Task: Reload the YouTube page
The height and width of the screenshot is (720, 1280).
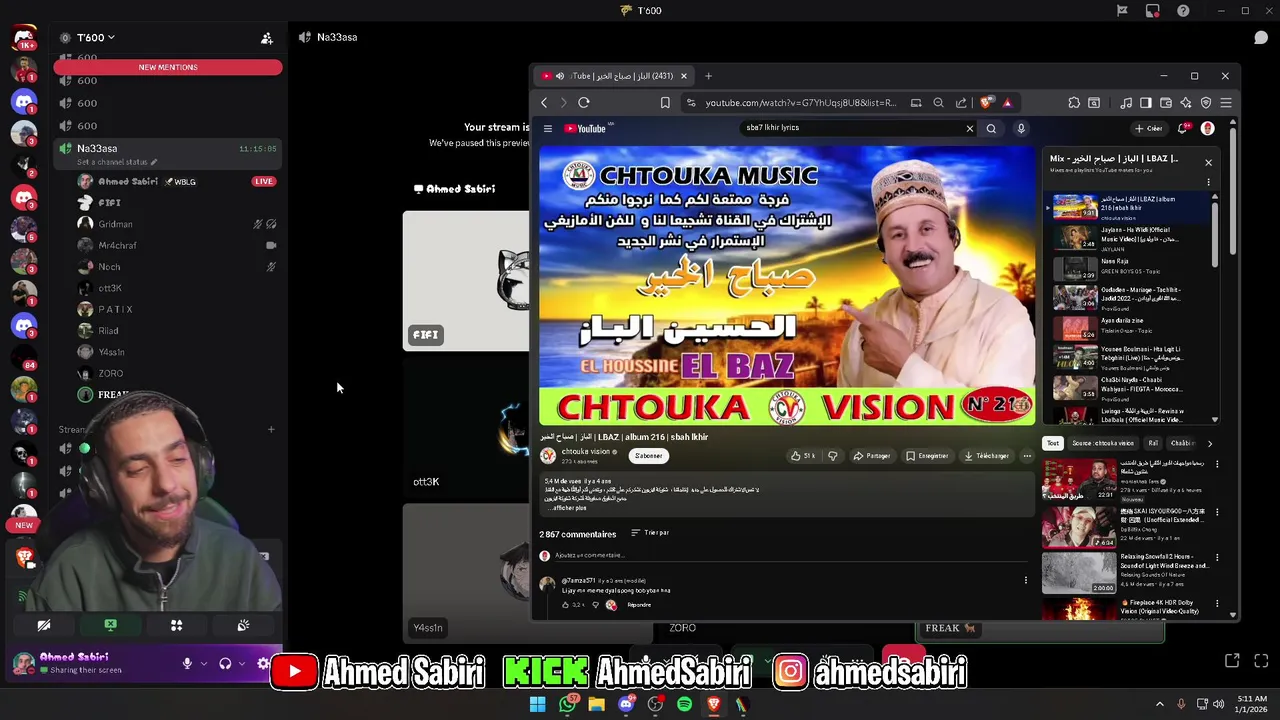Action: [584, 102]
